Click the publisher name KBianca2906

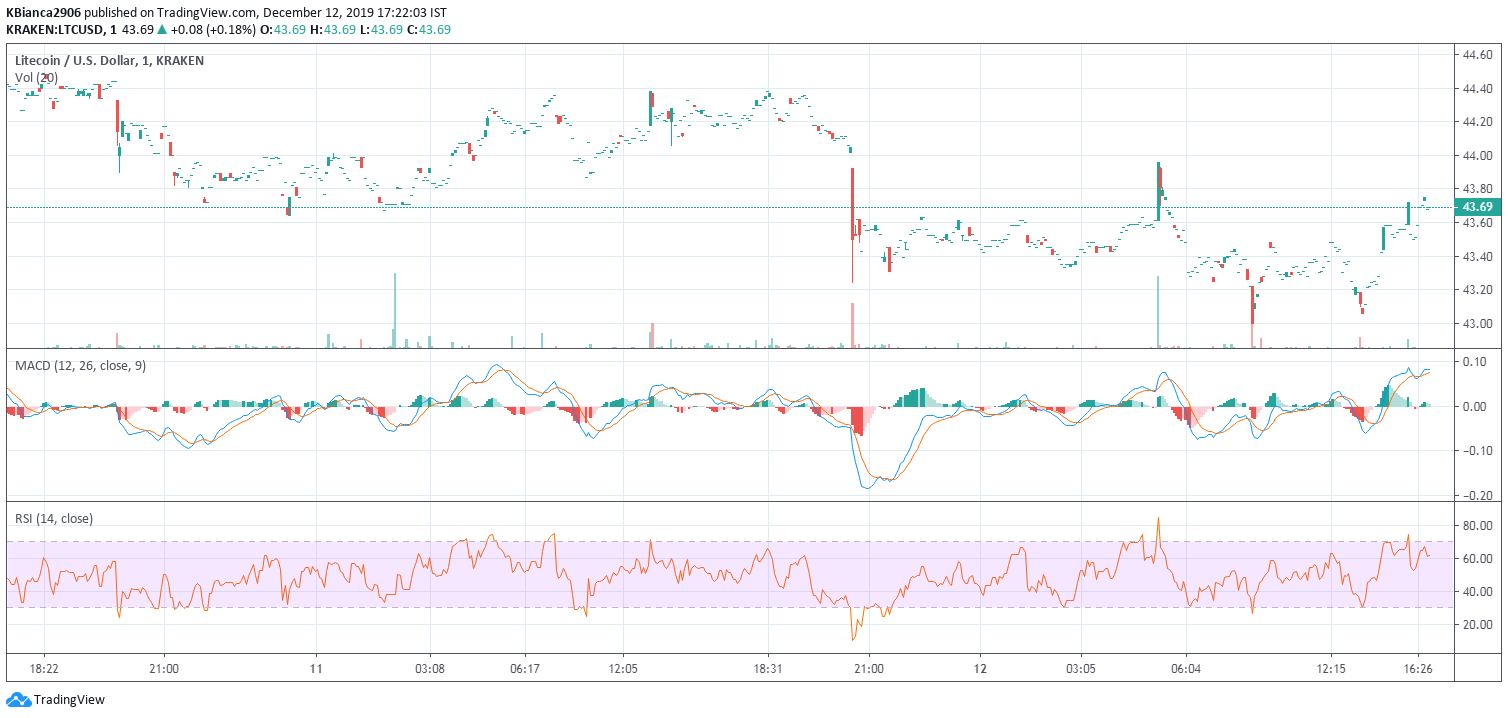pyautogui.click(x=44, y=13)
